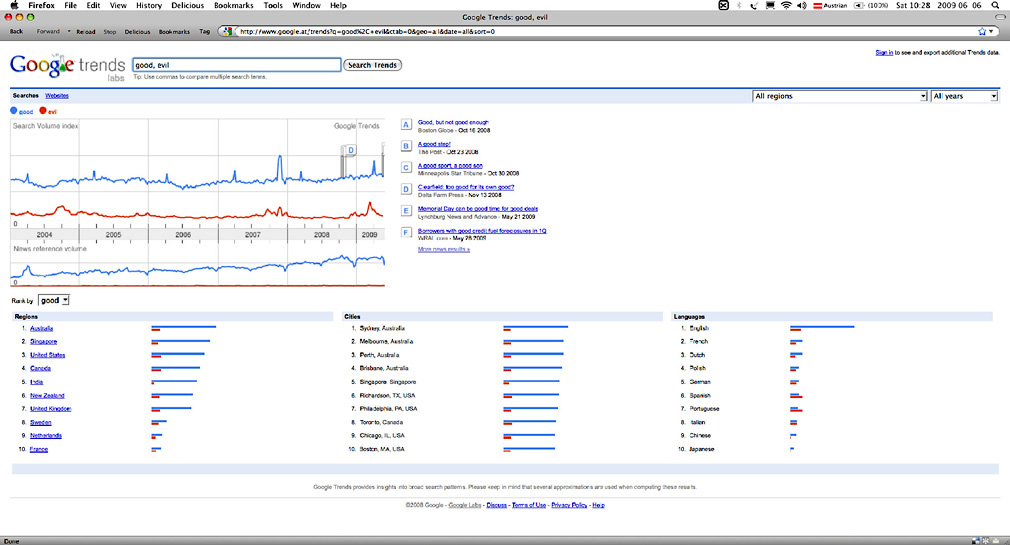Image resolution: width=1010 pixels, height=545 pixels.
Task: Open the All years dropdown
Action: pyautogui.click(x=964, y=96)
